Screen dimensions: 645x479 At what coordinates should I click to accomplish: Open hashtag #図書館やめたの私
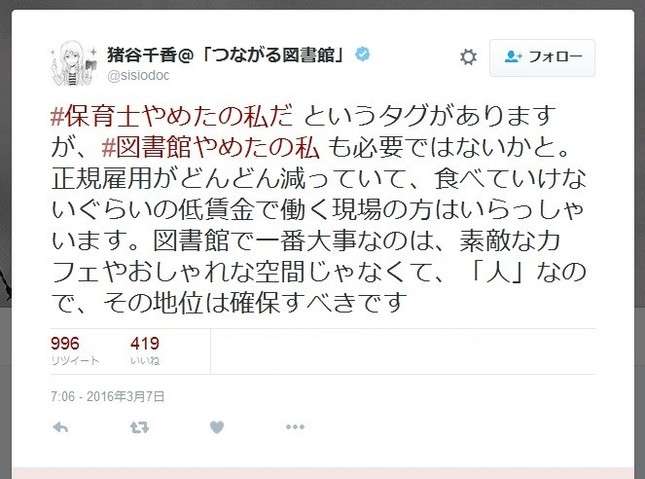tap(210, 147)
